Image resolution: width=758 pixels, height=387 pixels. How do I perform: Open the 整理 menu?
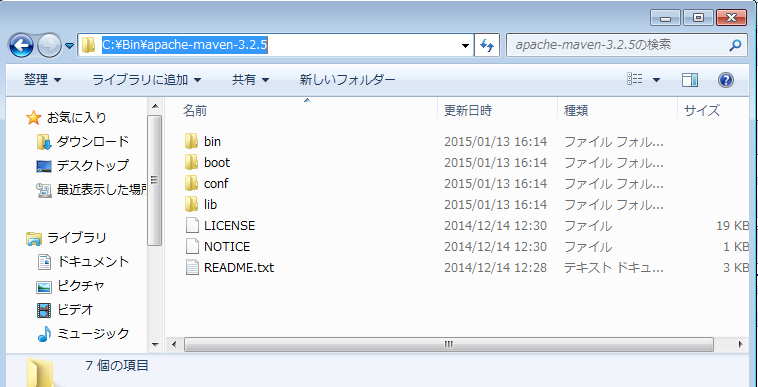[43, 80]
